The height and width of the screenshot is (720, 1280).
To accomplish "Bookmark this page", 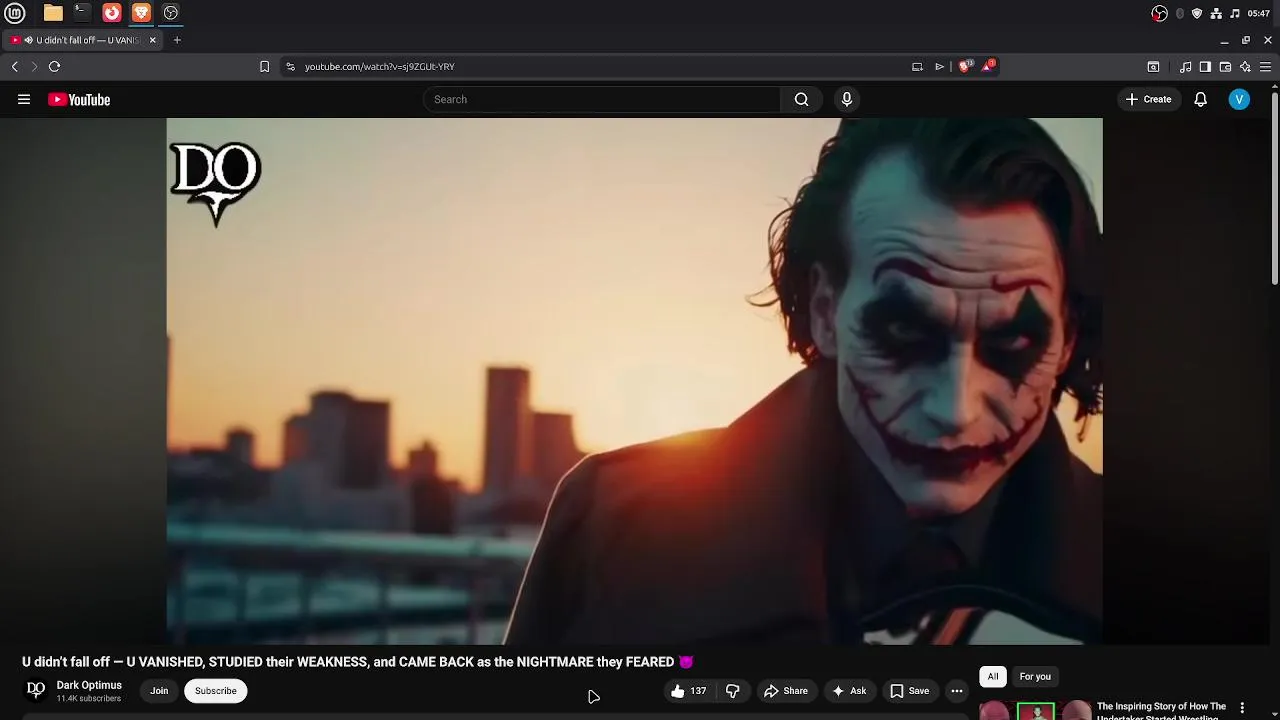I will 264,66.
